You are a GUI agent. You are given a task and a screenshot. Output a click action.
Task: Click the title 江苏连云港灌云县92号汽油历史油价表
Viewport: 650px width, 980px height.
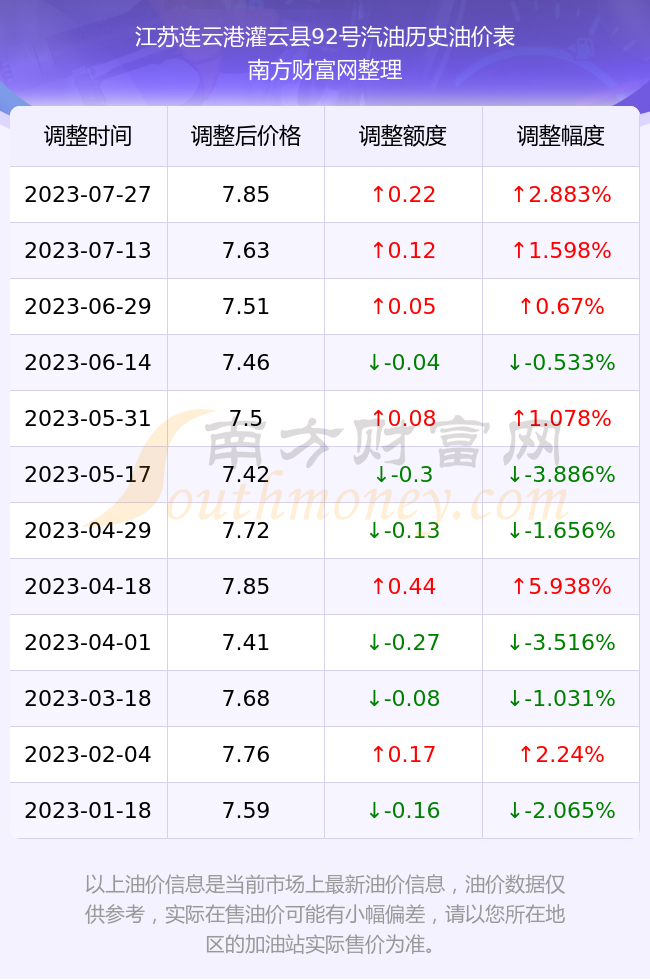coord(325,37)
